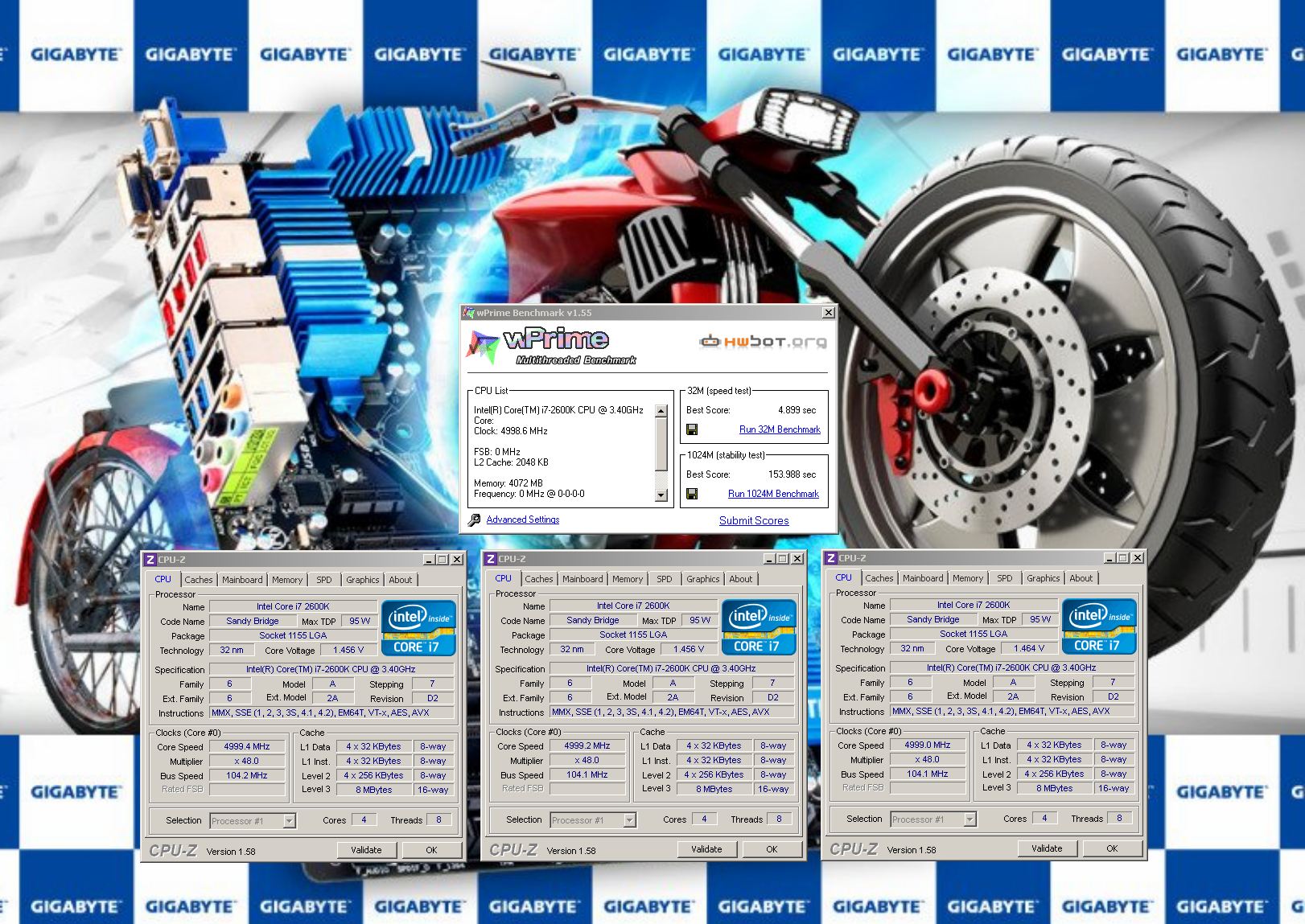
Task: Click the 4999.4 MHz core speed value in the left CPU-Z window
Action: (x=247, y=746)
